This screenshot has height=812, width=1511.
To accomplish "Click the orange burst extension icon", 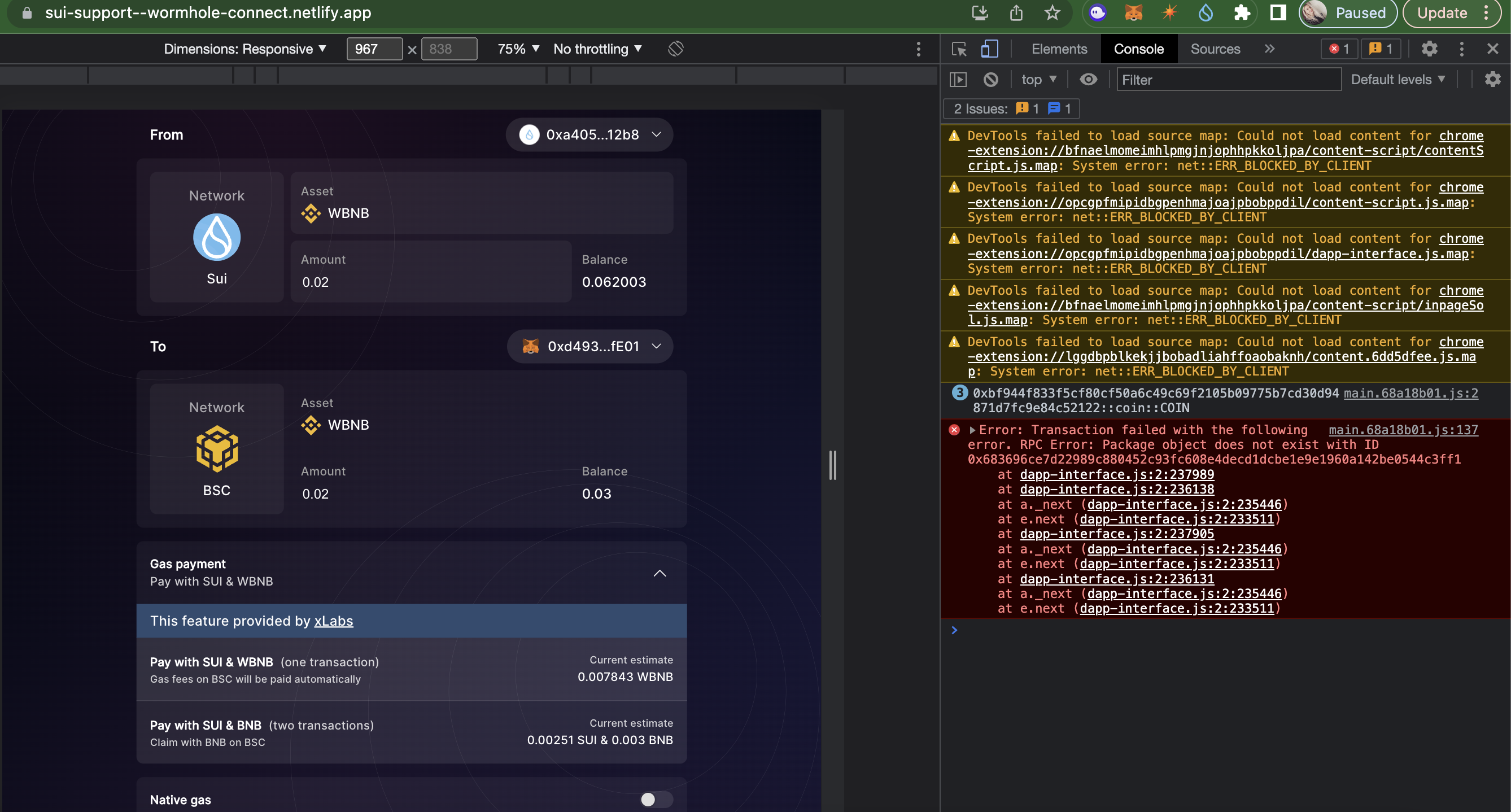I will (1169, 13).
